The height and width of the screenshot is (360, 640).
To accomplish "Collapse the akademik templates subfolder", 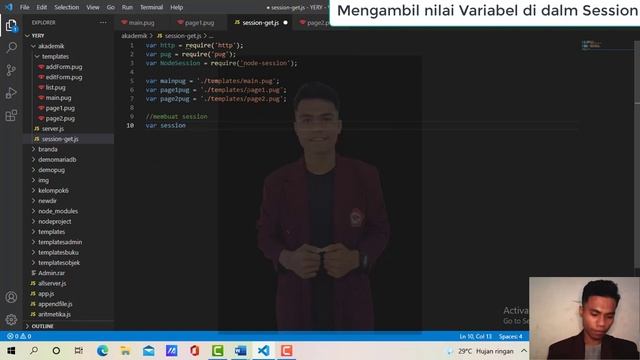I will point(37,56).
